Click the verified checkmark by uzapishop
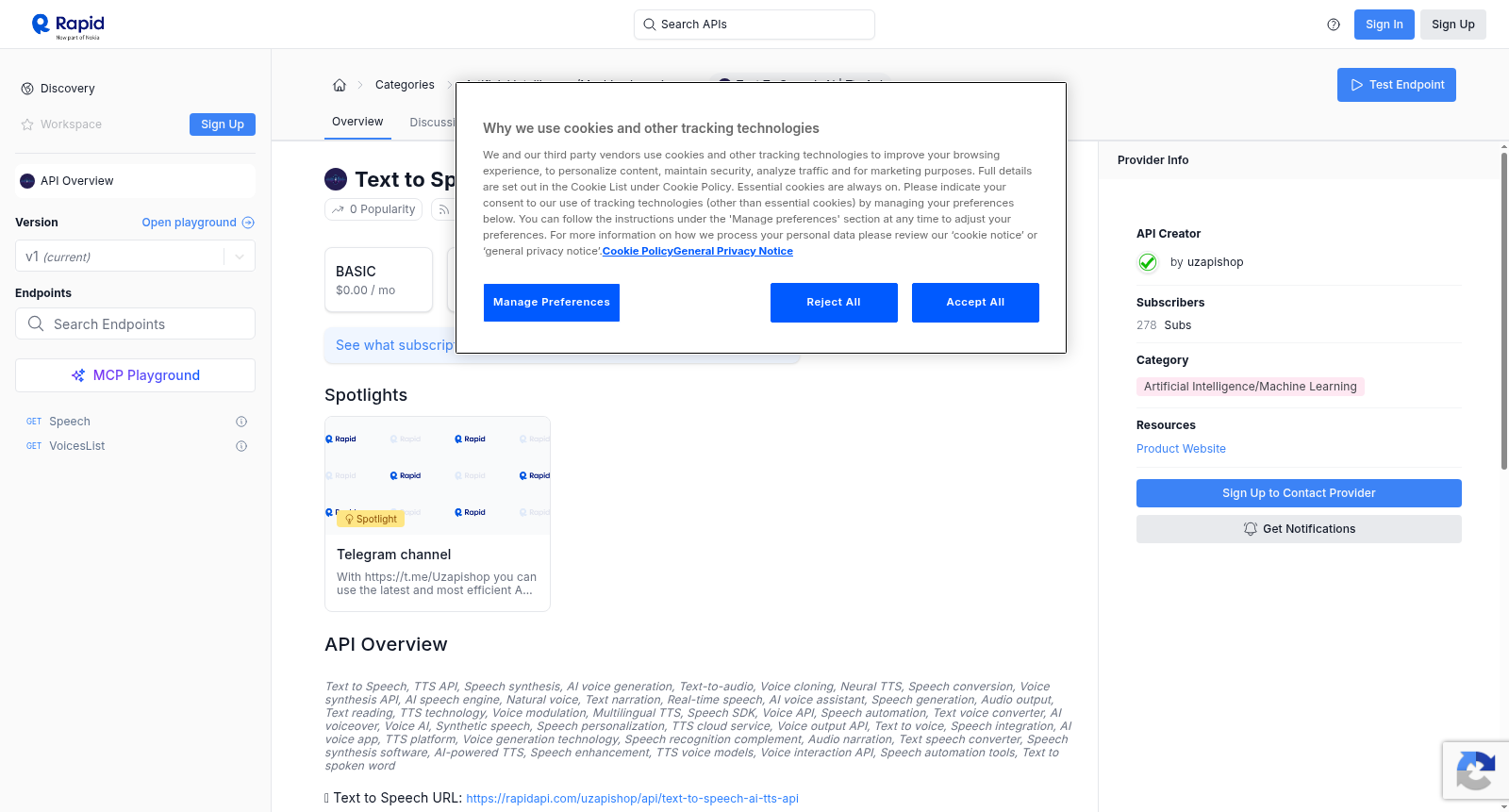This screenshot has height=812, width=1509. 1148,262
